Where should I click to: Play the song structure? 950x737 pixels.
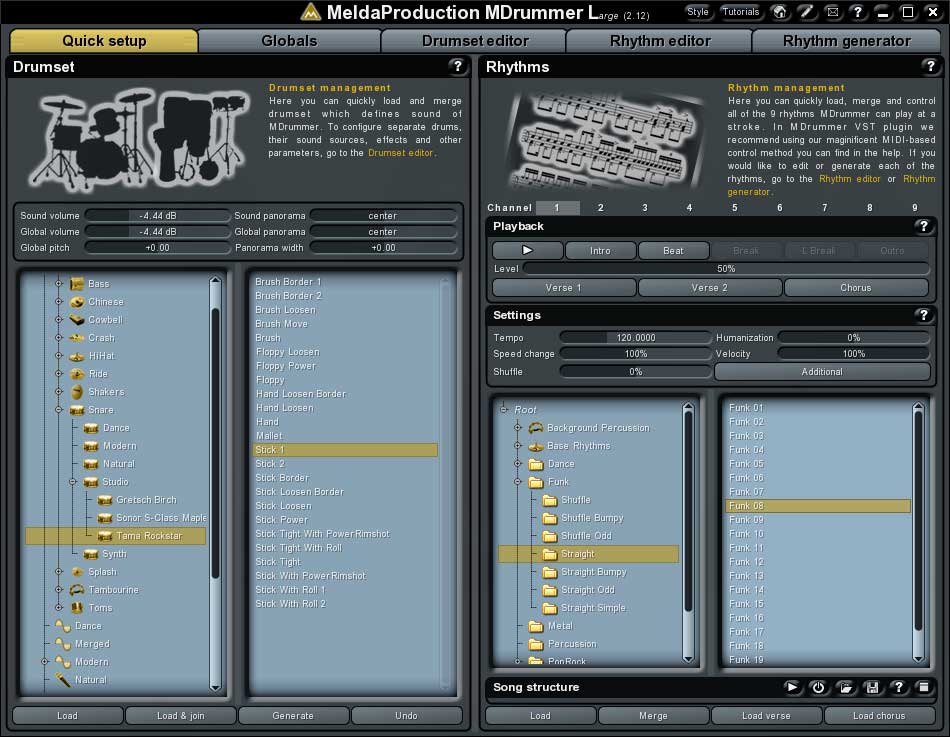tap(791, 687)
